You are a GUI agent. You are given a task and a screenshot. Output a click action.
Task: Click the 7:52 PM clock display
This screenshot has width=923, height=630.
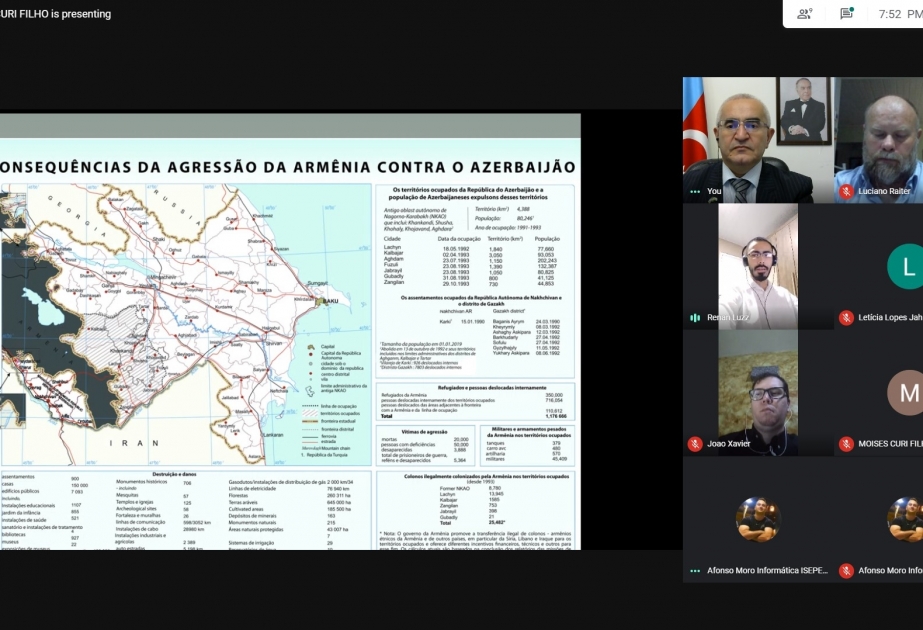click(900, 14)
